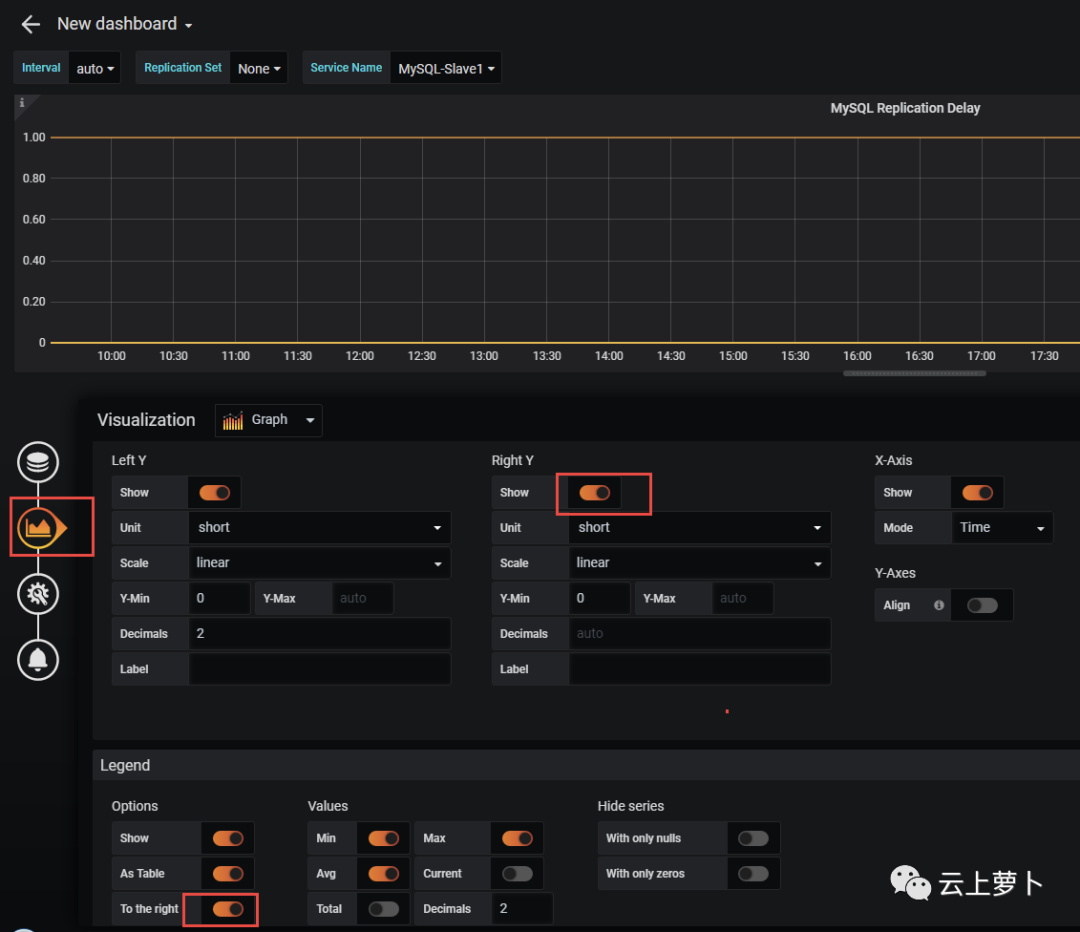Click the Right Y Decimals field

click(700, 634)
